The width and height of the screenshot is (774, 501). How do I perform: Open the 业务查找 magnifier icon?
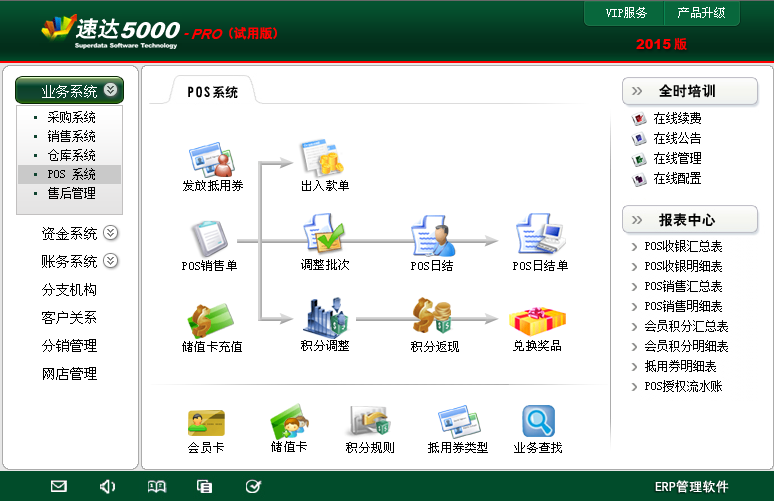pyautogui.click(x=539, y=421)
